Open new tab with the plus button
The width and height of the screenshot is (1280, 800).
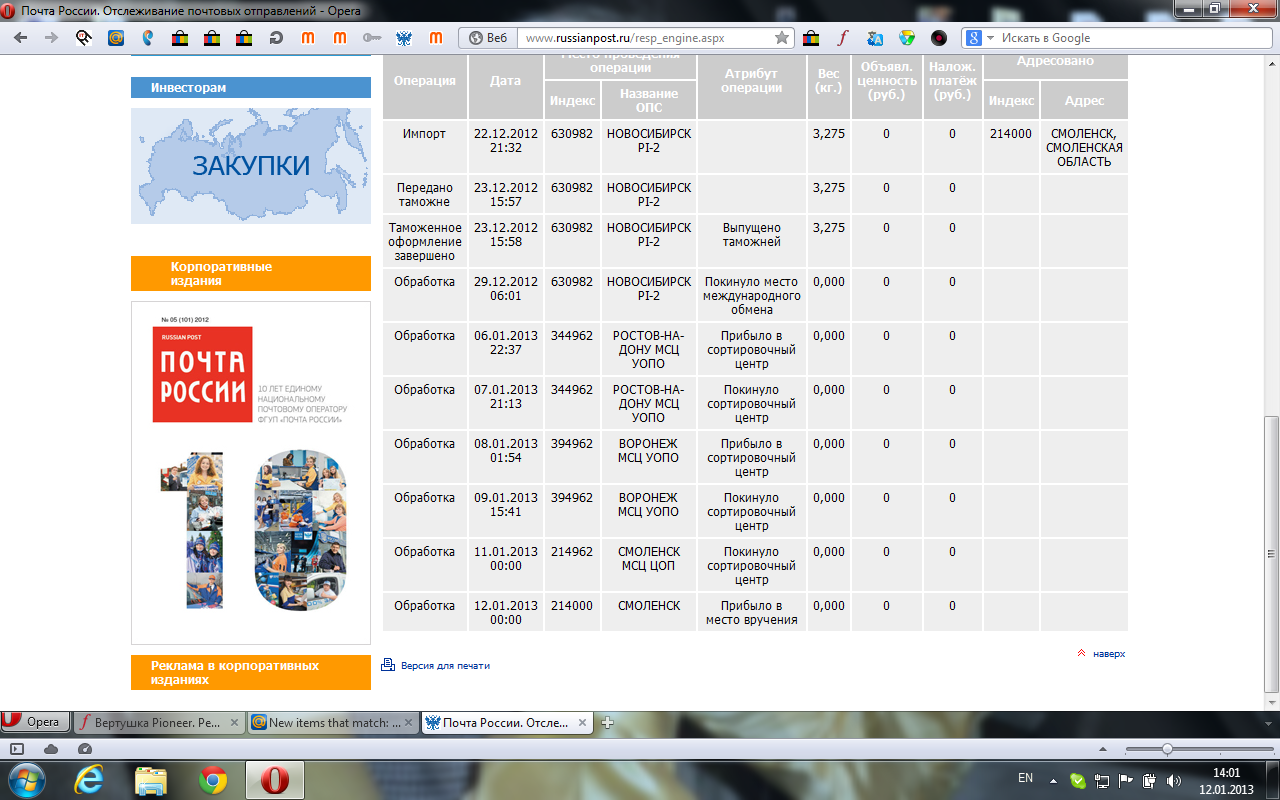point(607,722)
